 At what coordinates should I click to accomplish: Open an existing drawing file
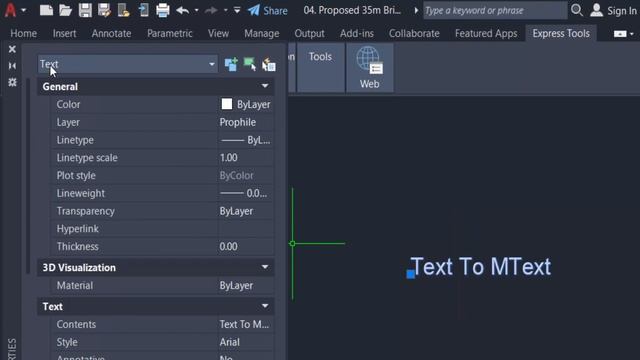pos(65,10)
